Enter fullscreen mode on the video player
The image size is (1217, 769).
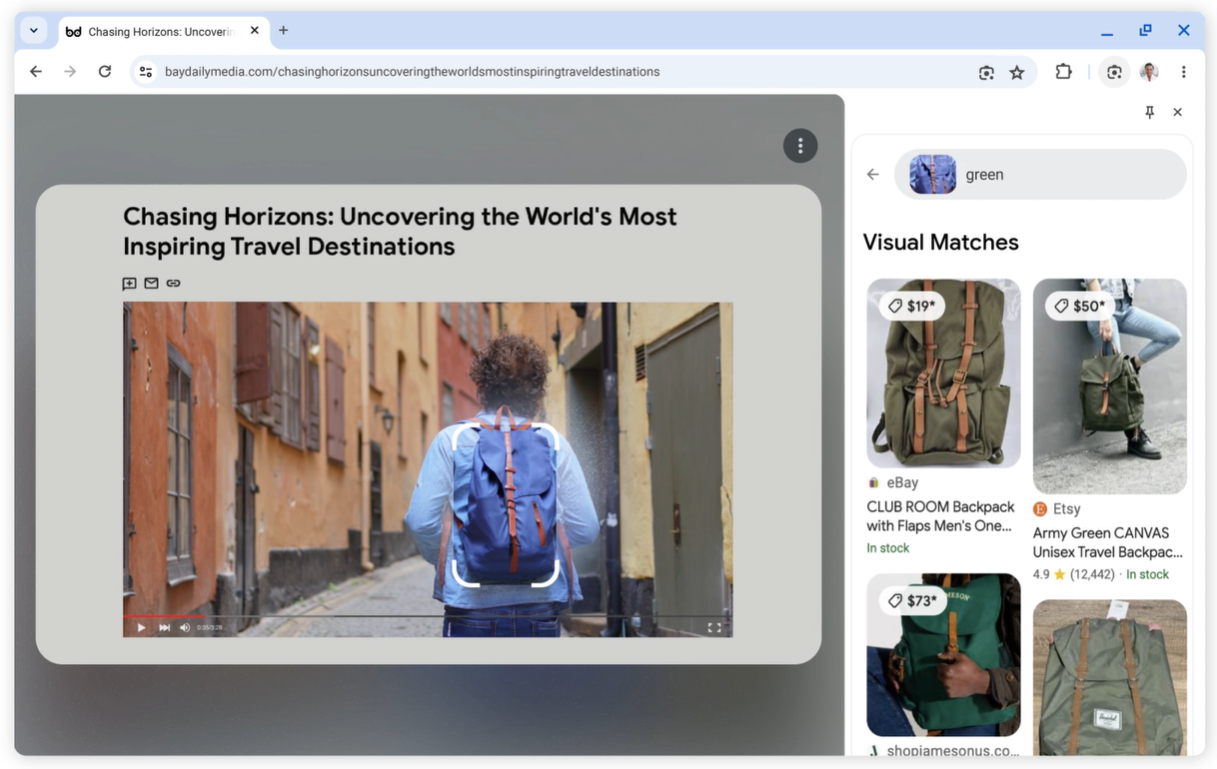pyautogui.click(x=714, y=627)
